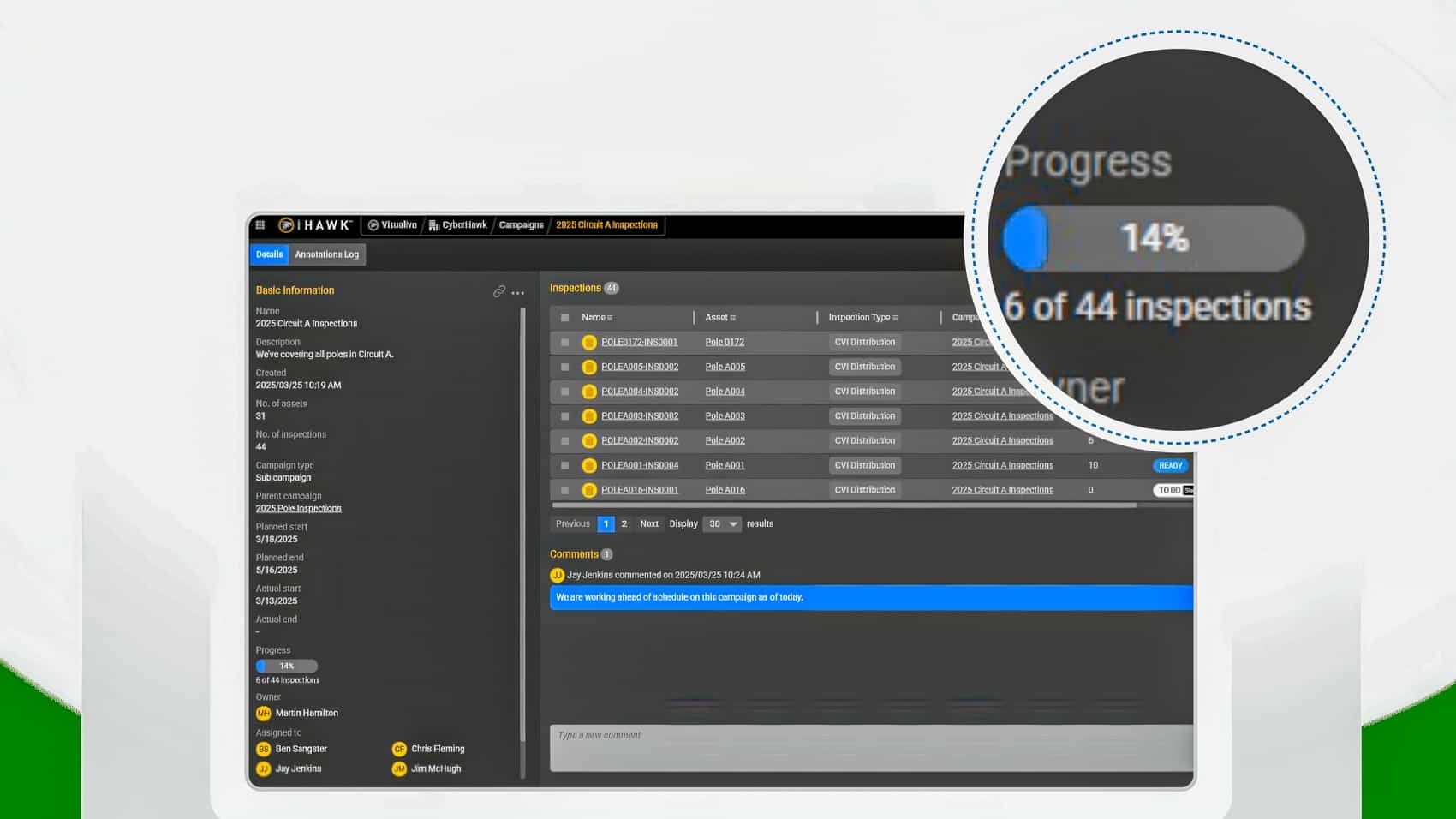1456x819 pixels.
Task: Click Chris Fleming's avatar badge
Action: tap(399, 750)
